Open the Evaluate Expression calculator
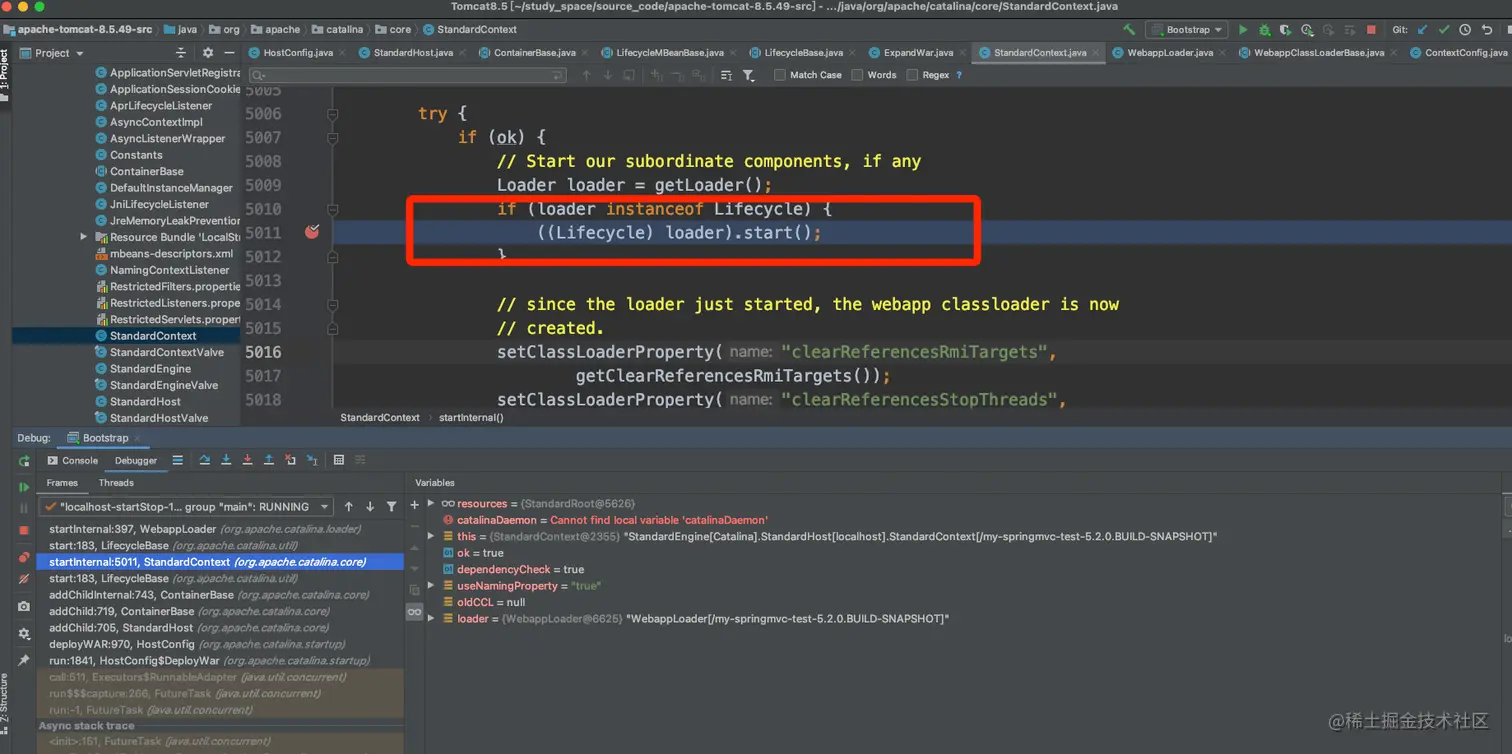 click(339, 460)
